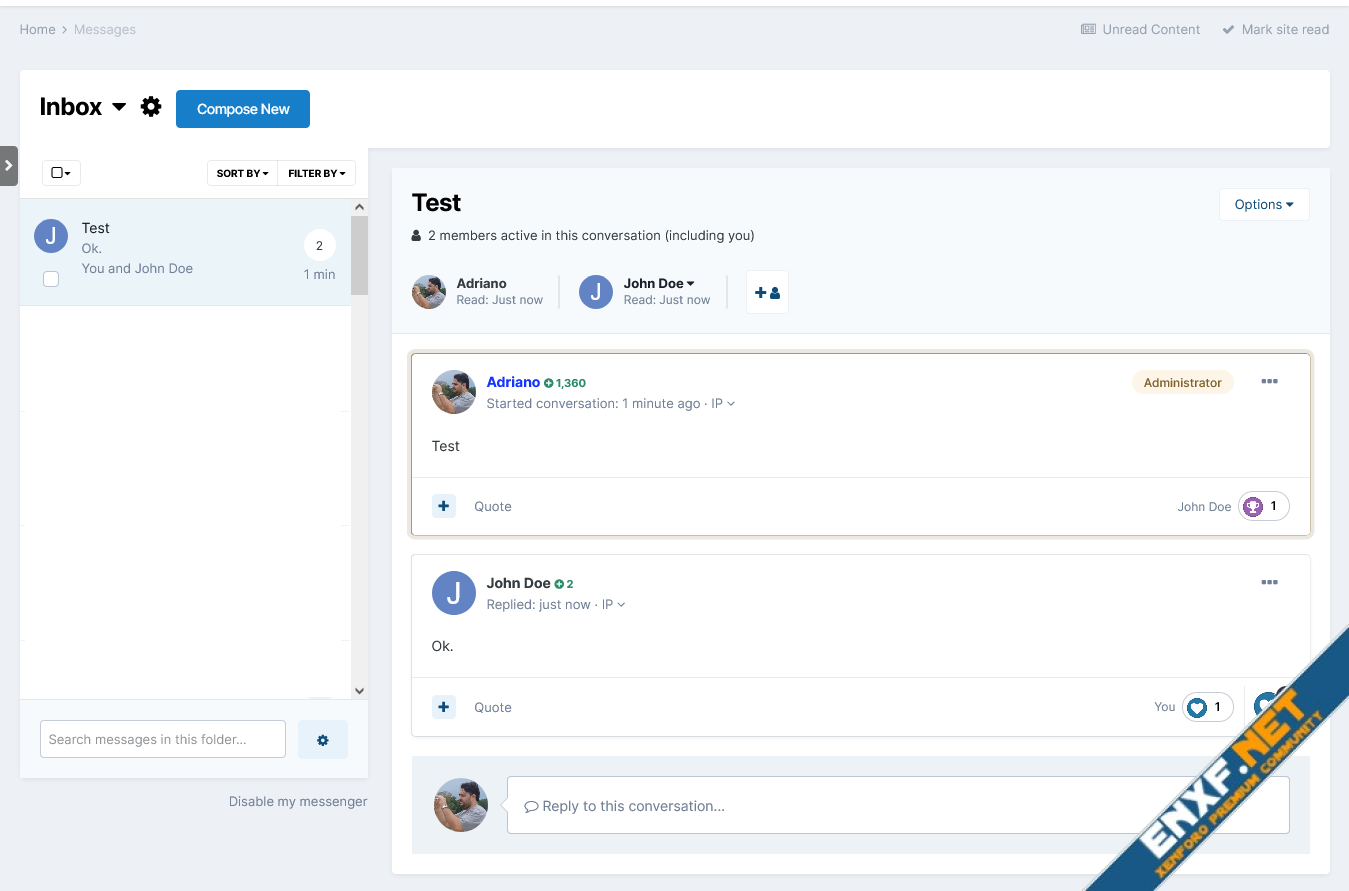Click the add participant icon

pos(767,292)
